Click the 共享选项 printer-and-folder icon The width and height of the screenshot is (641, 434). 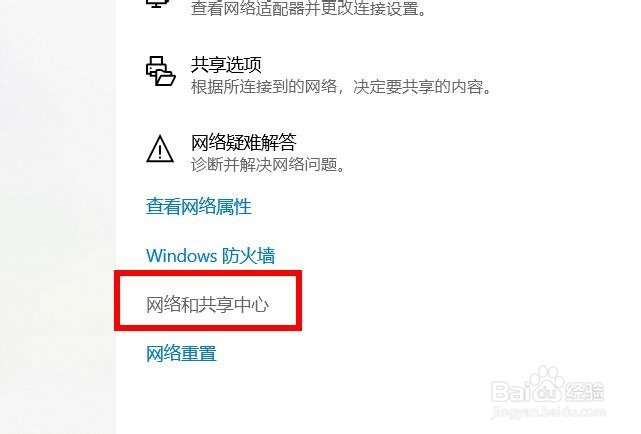(161, 71)
